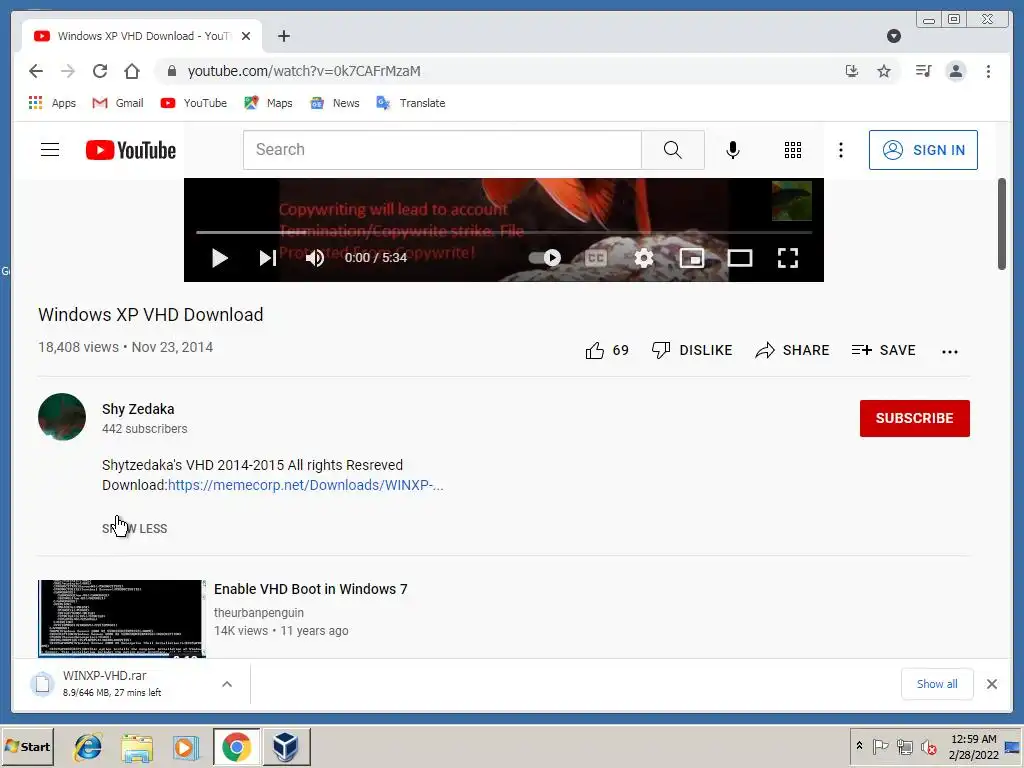
Task: Open a new browser tab
Action: (x=283, y=36)
